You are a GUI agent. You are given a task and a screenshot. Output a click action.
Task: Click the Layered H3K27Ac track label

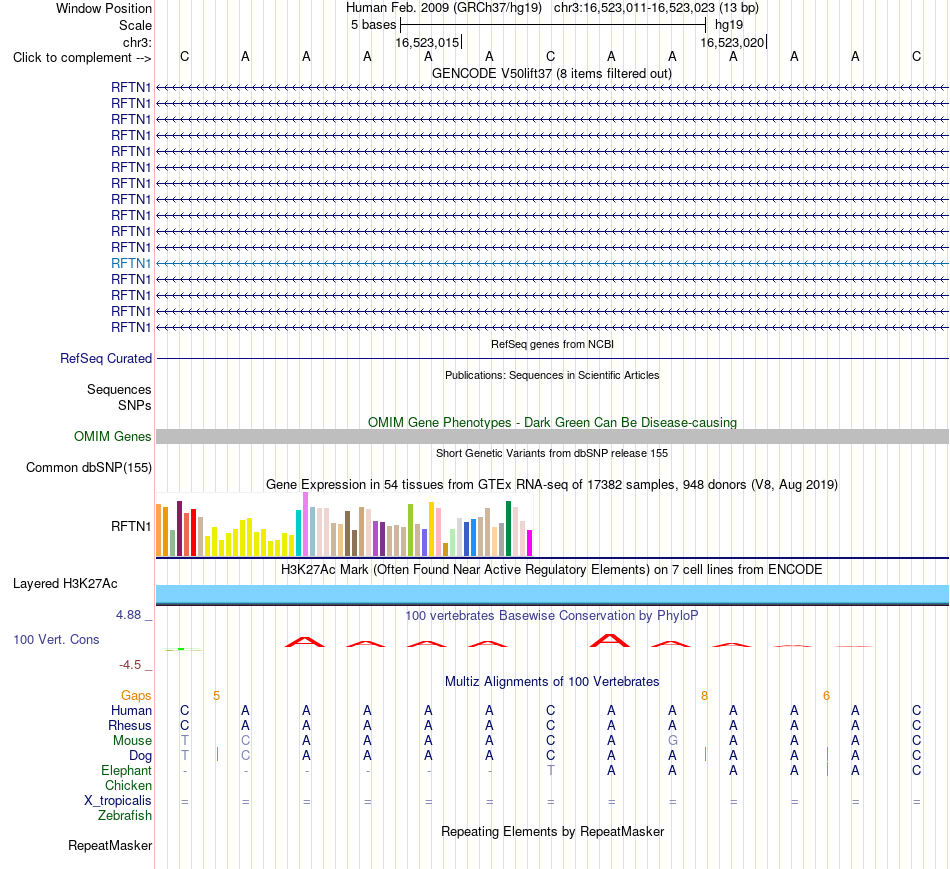click(x=65, y=584)
